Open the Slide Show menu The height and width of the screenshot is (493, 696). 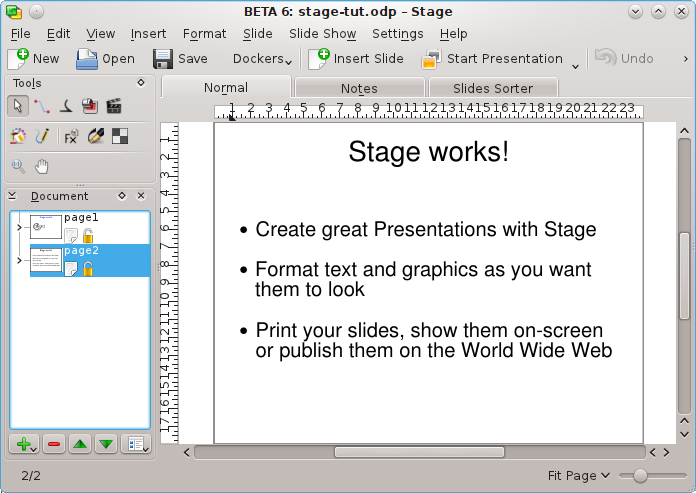pos(322,34)
